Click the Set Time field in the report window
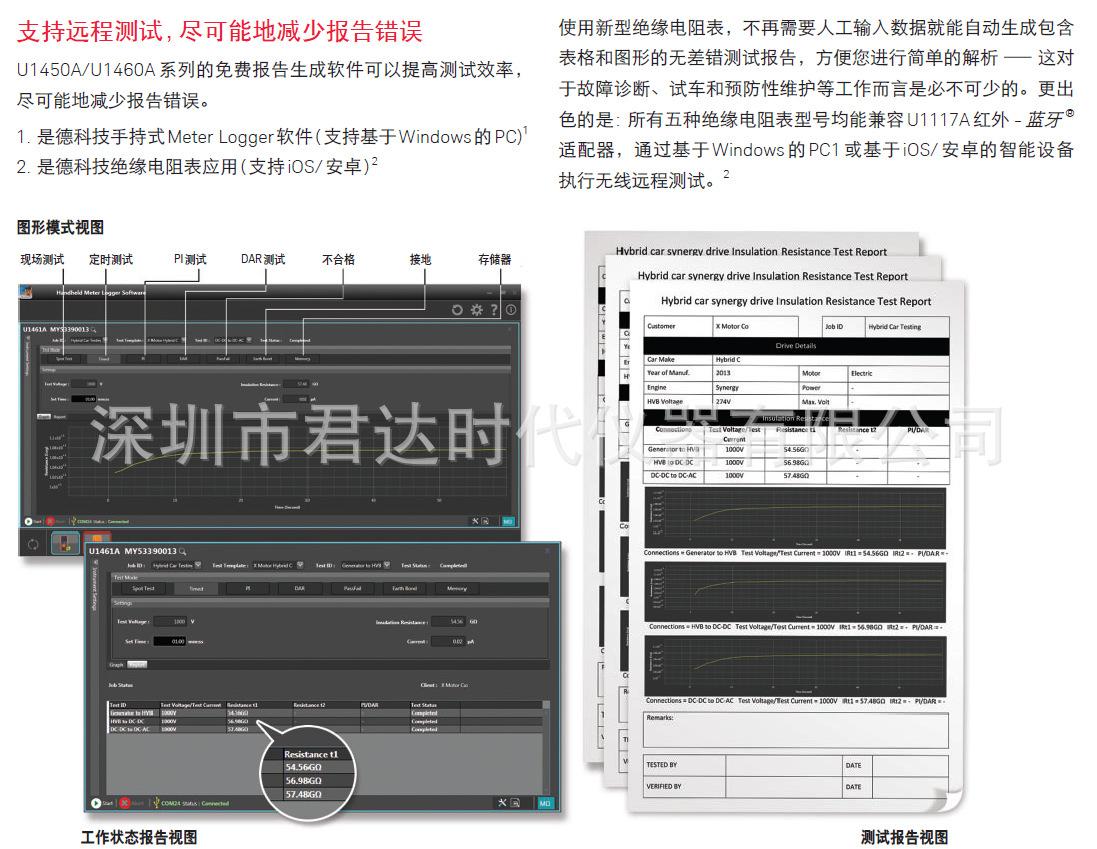This screenshot has width=1097, height=849. (171, 641)
